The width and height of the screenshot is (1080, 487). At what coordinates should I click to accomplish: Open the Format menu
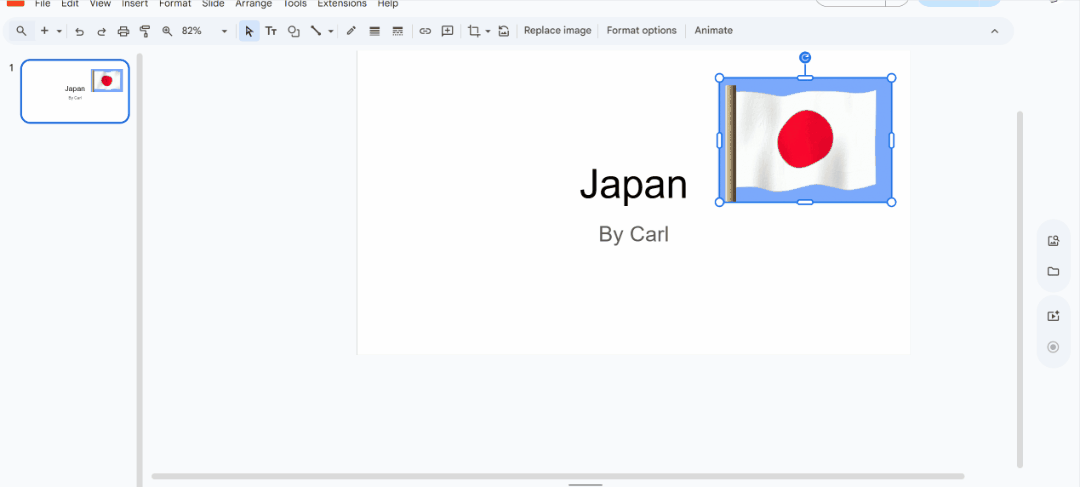click(175, 3)
